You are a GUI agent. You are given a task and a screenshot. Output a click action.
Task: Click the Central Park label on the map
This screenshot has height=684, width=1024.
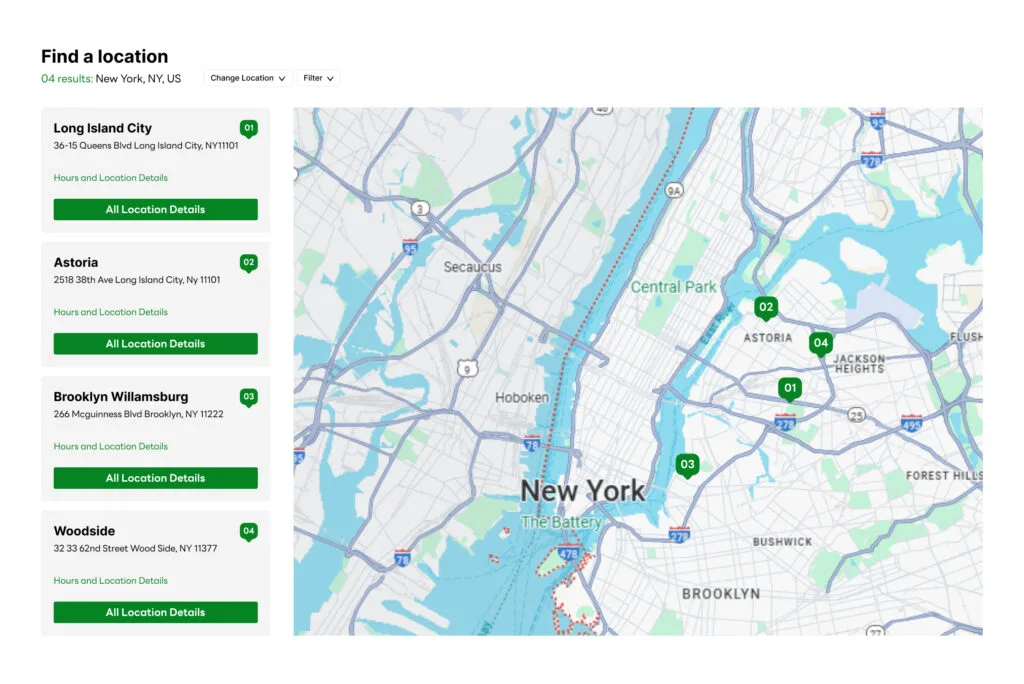coord(673,286)
